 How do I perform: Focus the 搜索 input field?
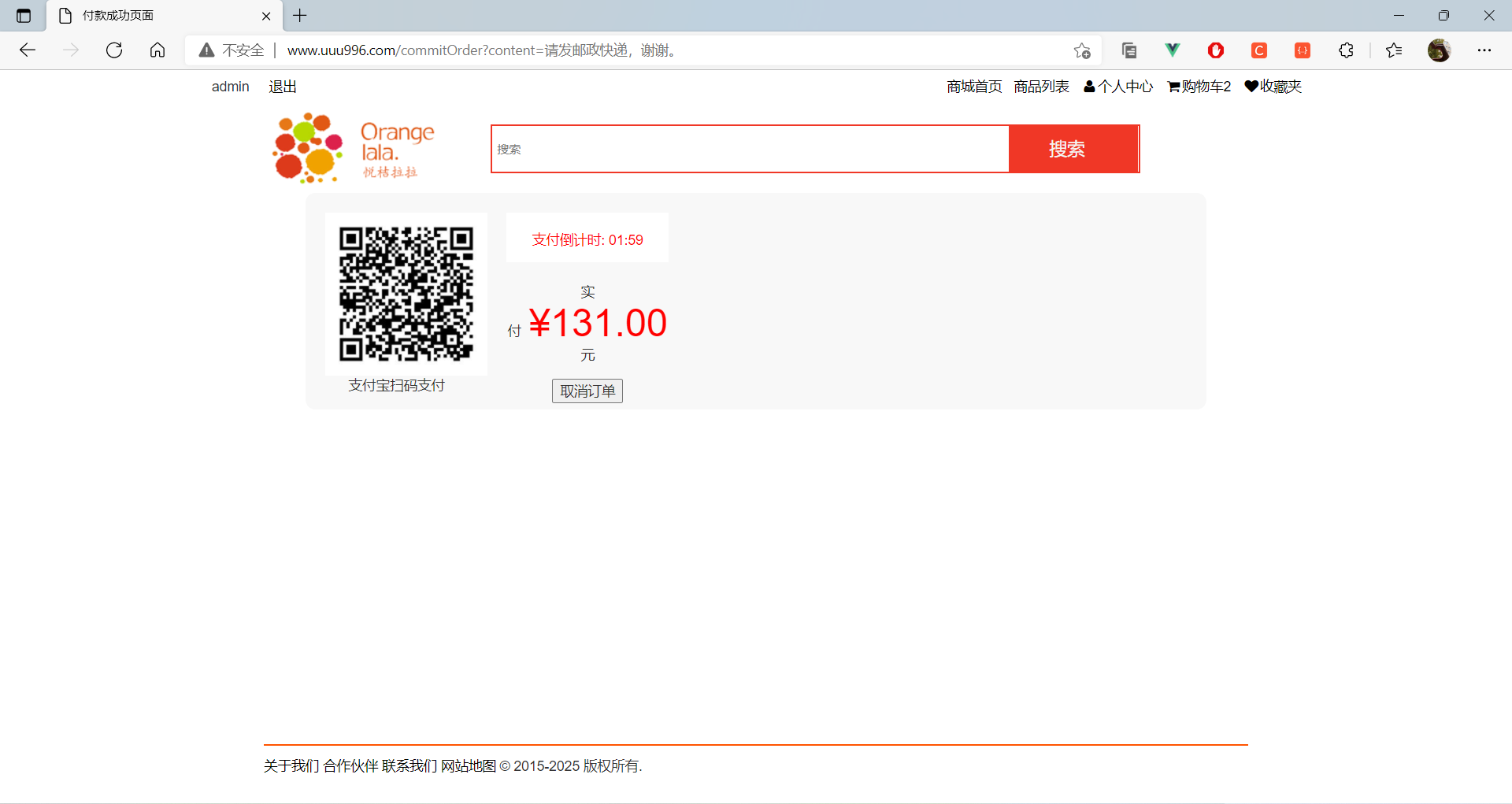[750, 149]
